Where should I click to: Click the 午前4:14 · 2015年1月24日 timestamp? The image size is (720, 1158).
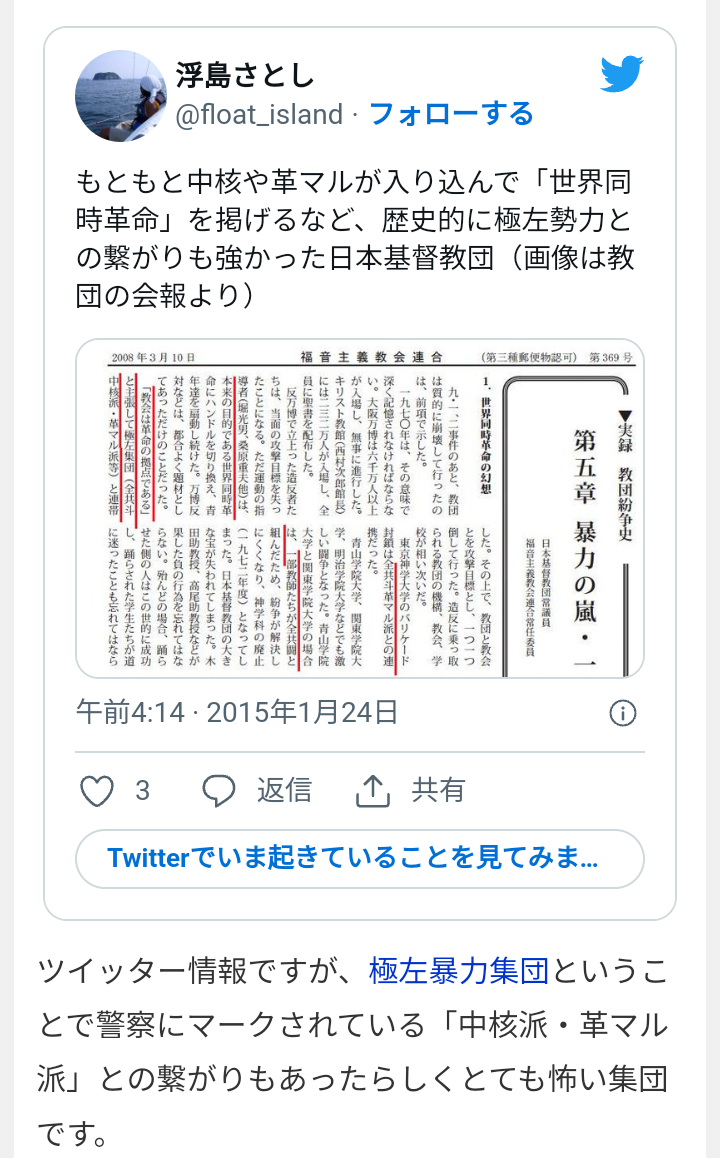[237, 712]
